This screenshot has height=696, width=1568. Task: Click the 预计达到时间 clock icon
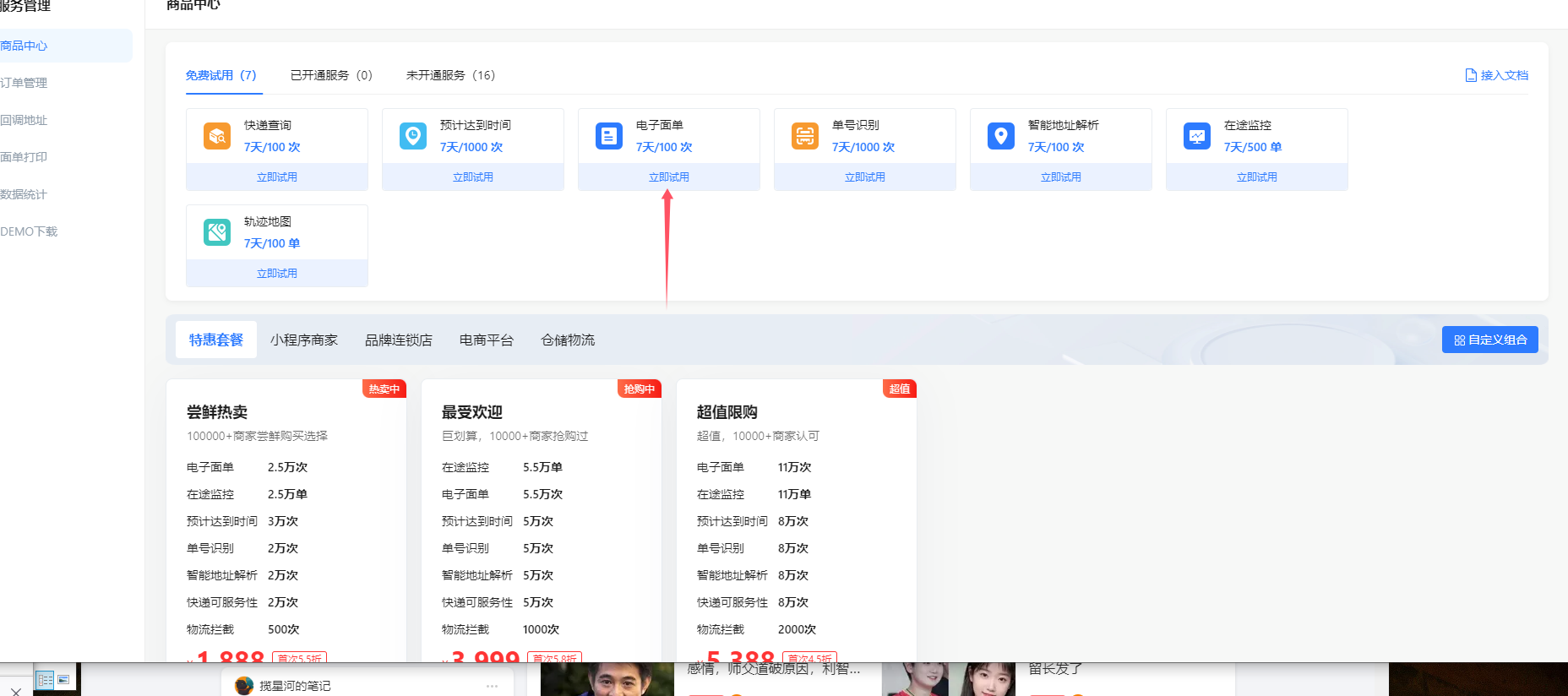(x=413, y=136)
